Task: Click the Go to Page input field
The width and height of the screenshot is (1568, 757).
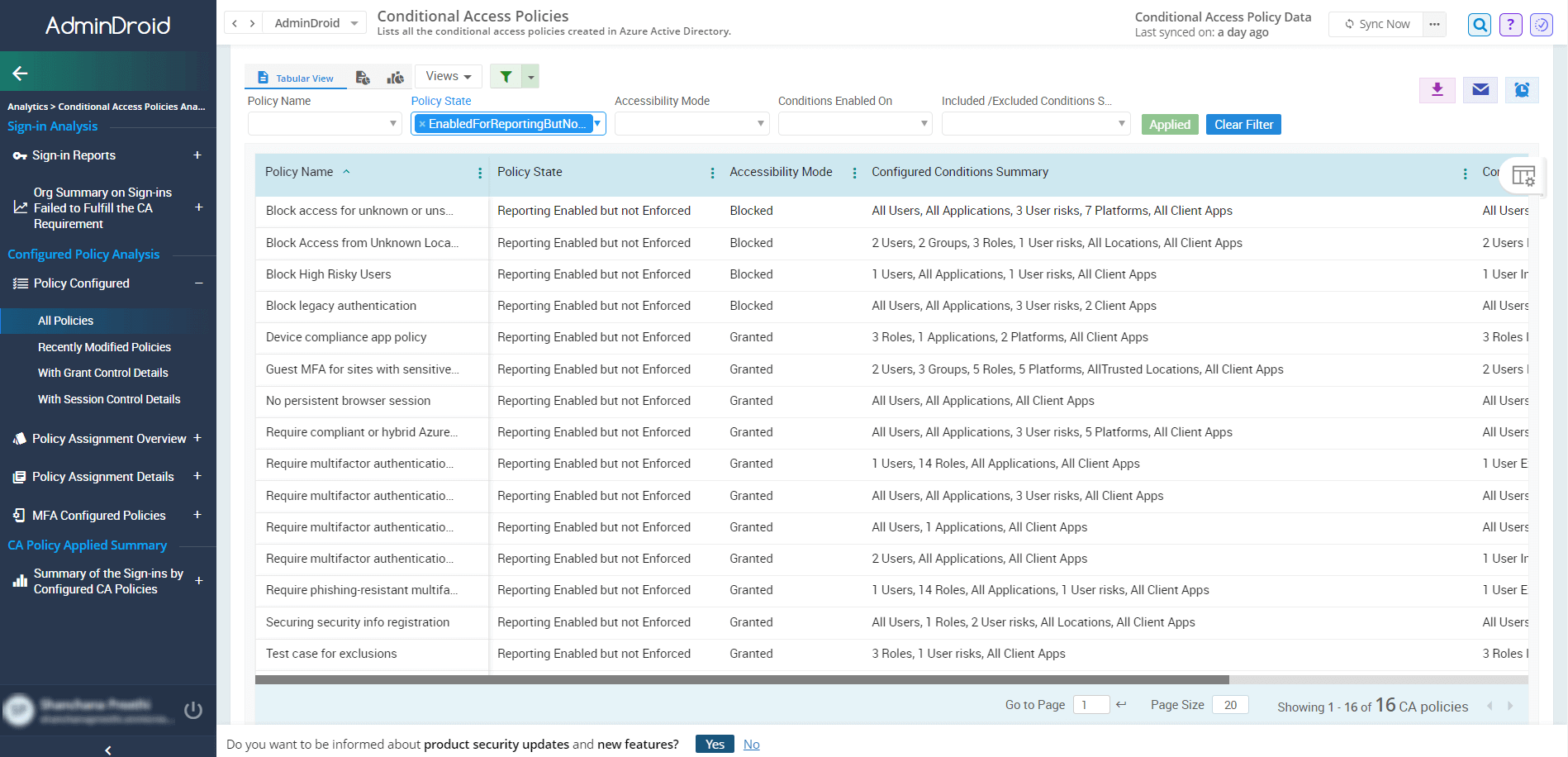Action: click(x=1091, y=704)
